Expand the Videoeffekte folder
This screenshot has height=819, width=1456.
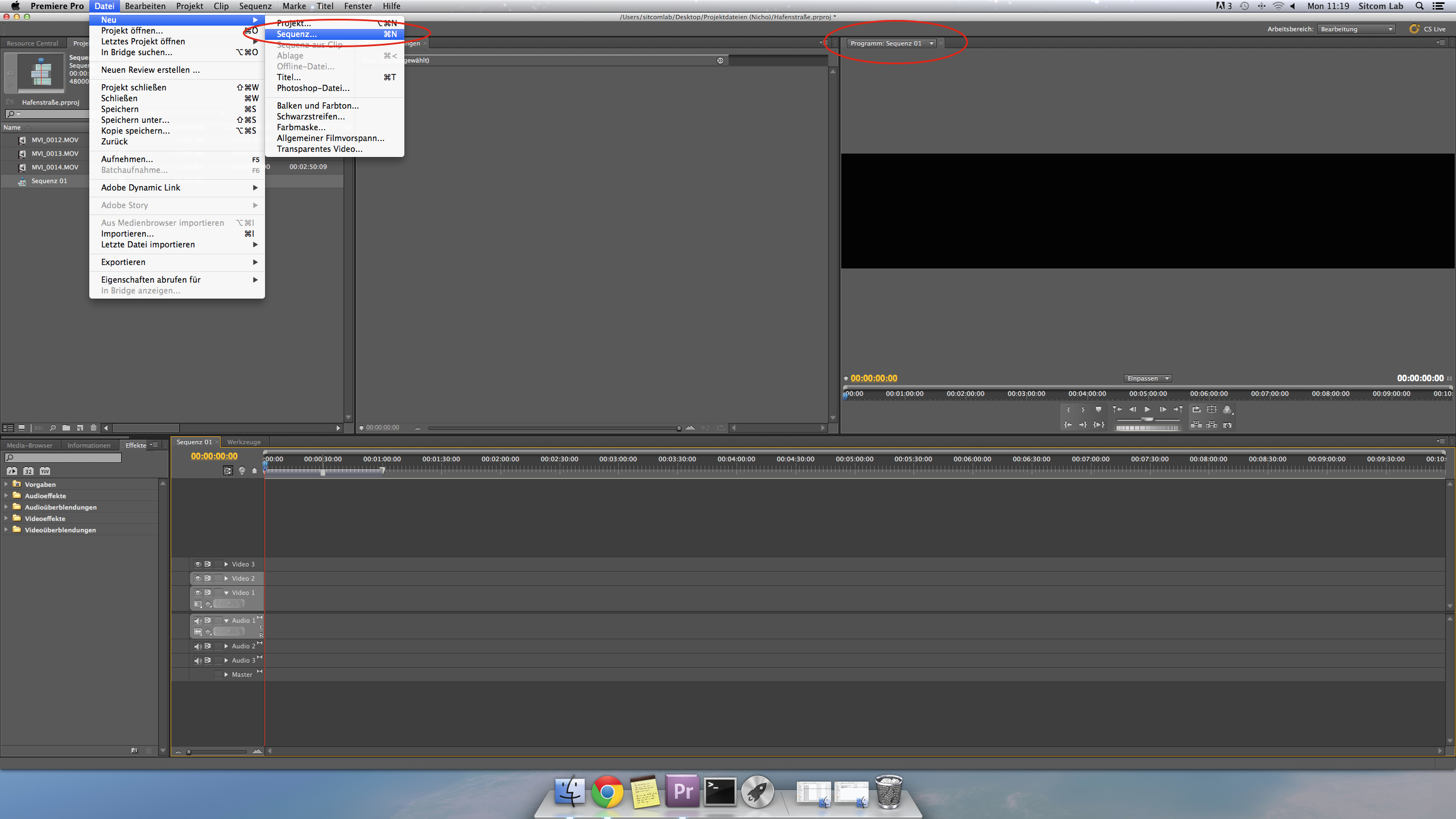(x=6, y=518)
